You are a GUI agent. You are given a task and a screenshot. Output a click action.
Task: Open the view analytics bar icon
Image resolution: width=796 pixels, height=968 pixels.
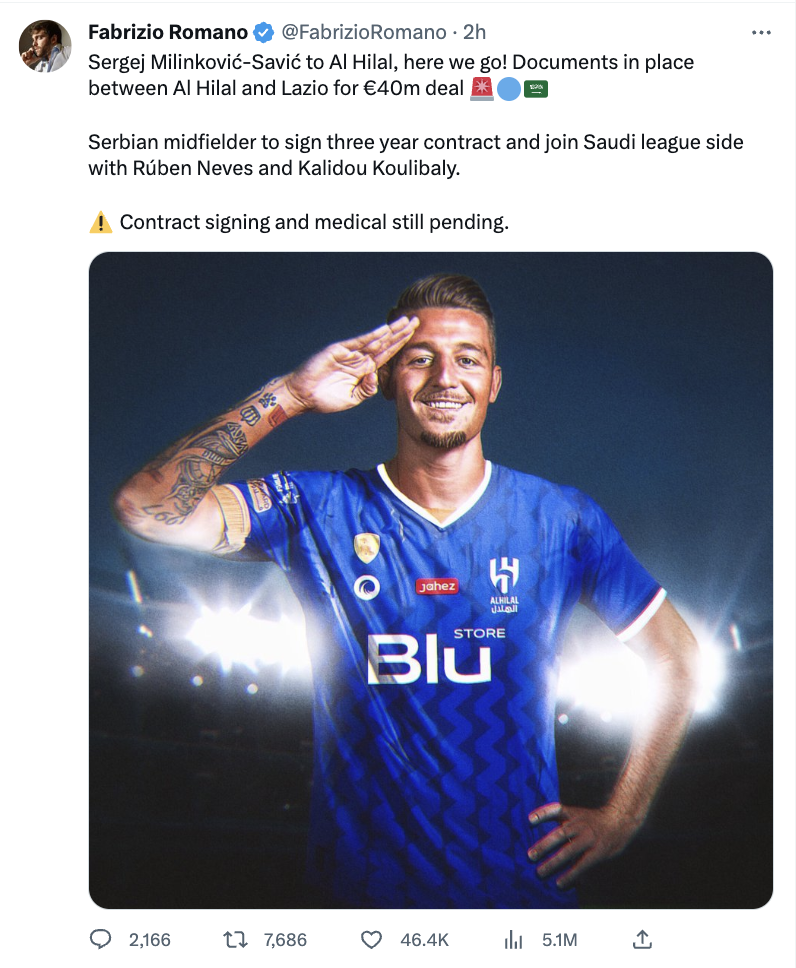pyautogui.click(x=513, y=940)
